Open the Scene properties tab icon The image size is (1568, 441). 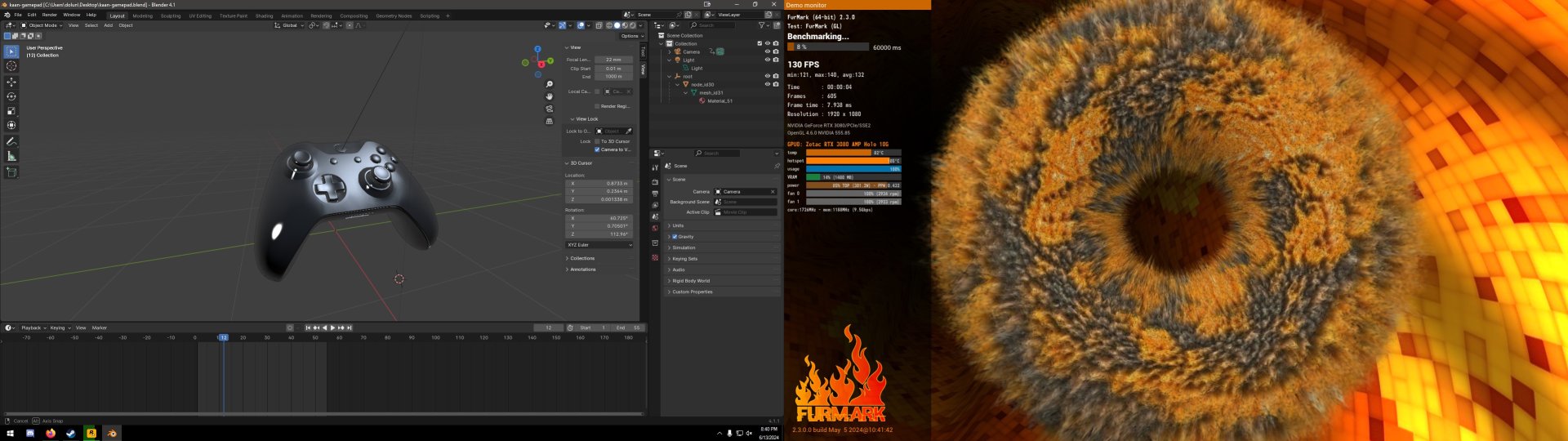pyautogui.click(x=655, y=216)
